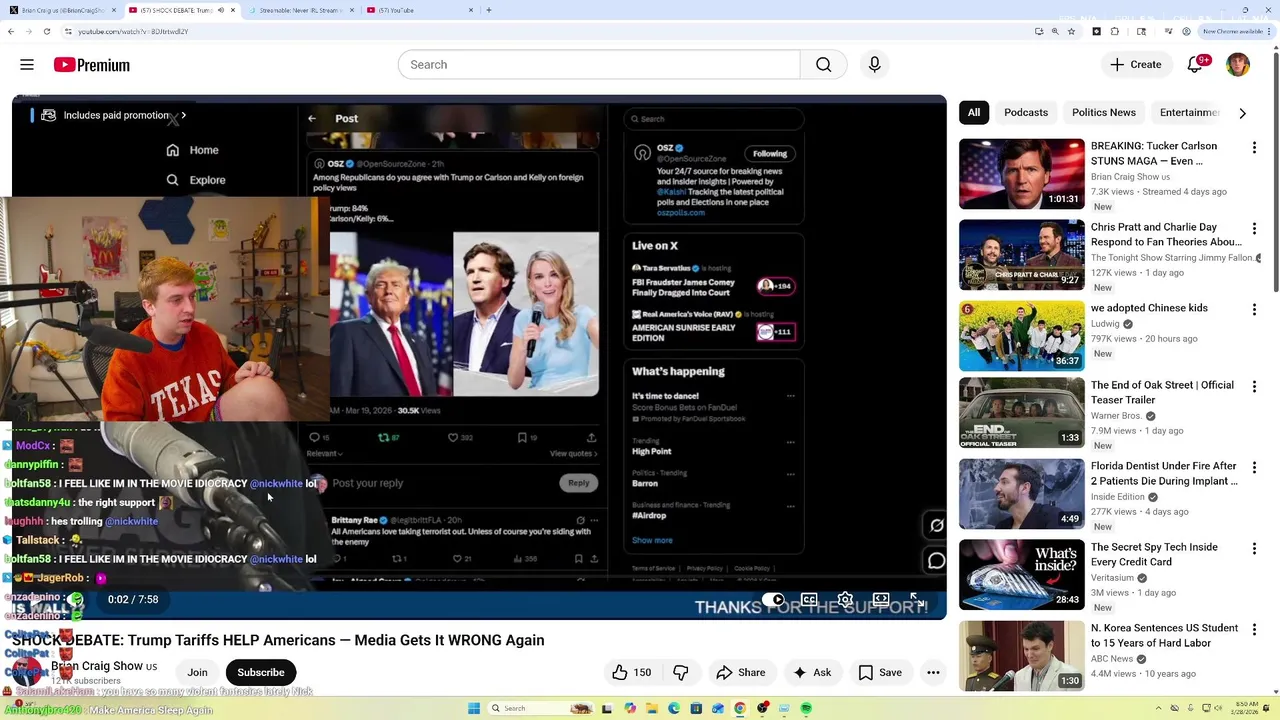Open the Florida Dentist Under Fire video title
This screenshot has height=720, width=1280.
tap(1164, 473)
